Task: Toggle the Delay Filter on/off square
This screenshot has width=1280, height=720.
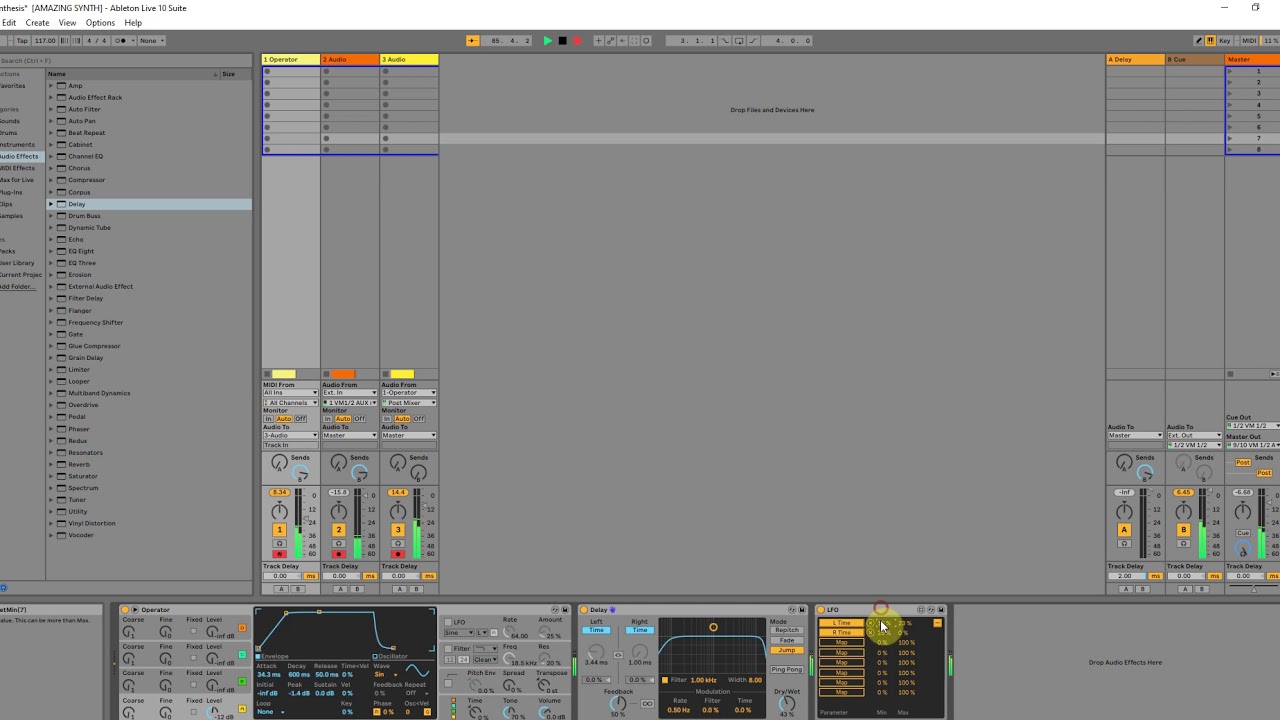Action: coord(665,680)
